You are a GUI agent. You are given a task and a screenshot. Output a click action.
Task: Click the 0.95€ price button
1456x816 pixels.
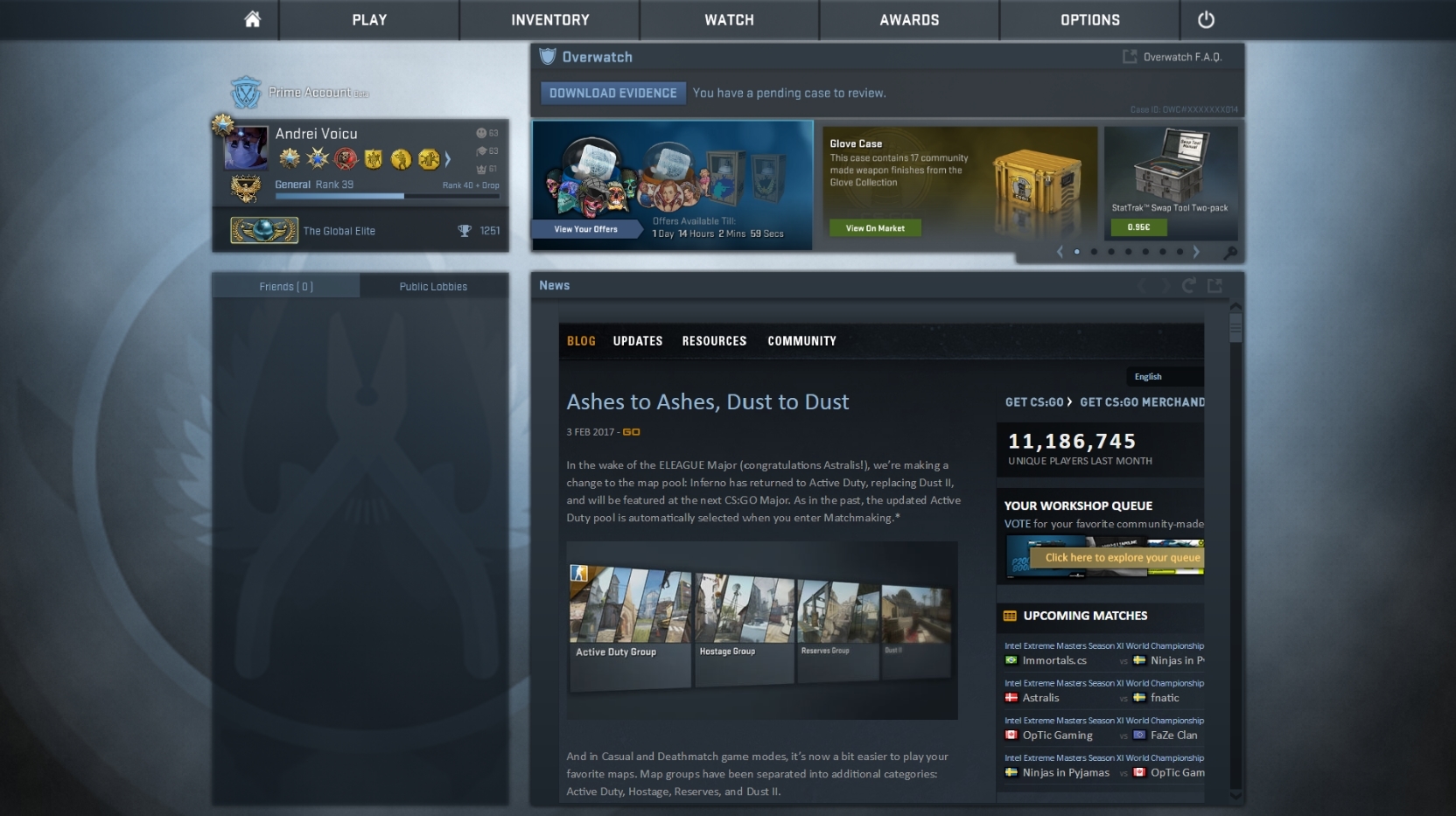pyautogui.click(x=1138, y=227)
